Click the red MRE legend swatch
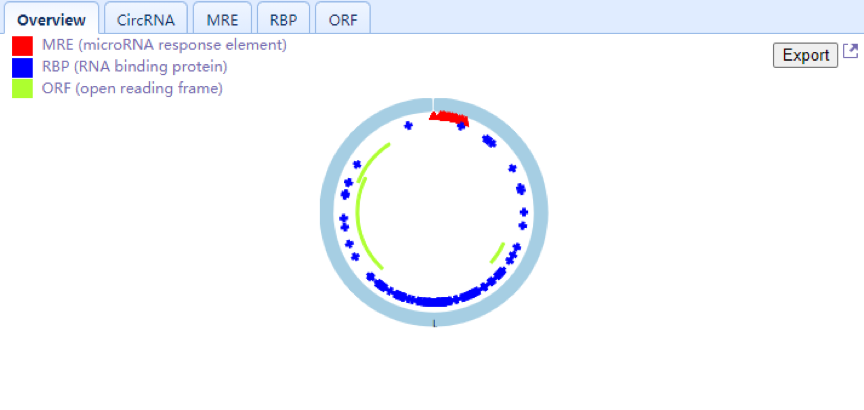 pos(22,46)
